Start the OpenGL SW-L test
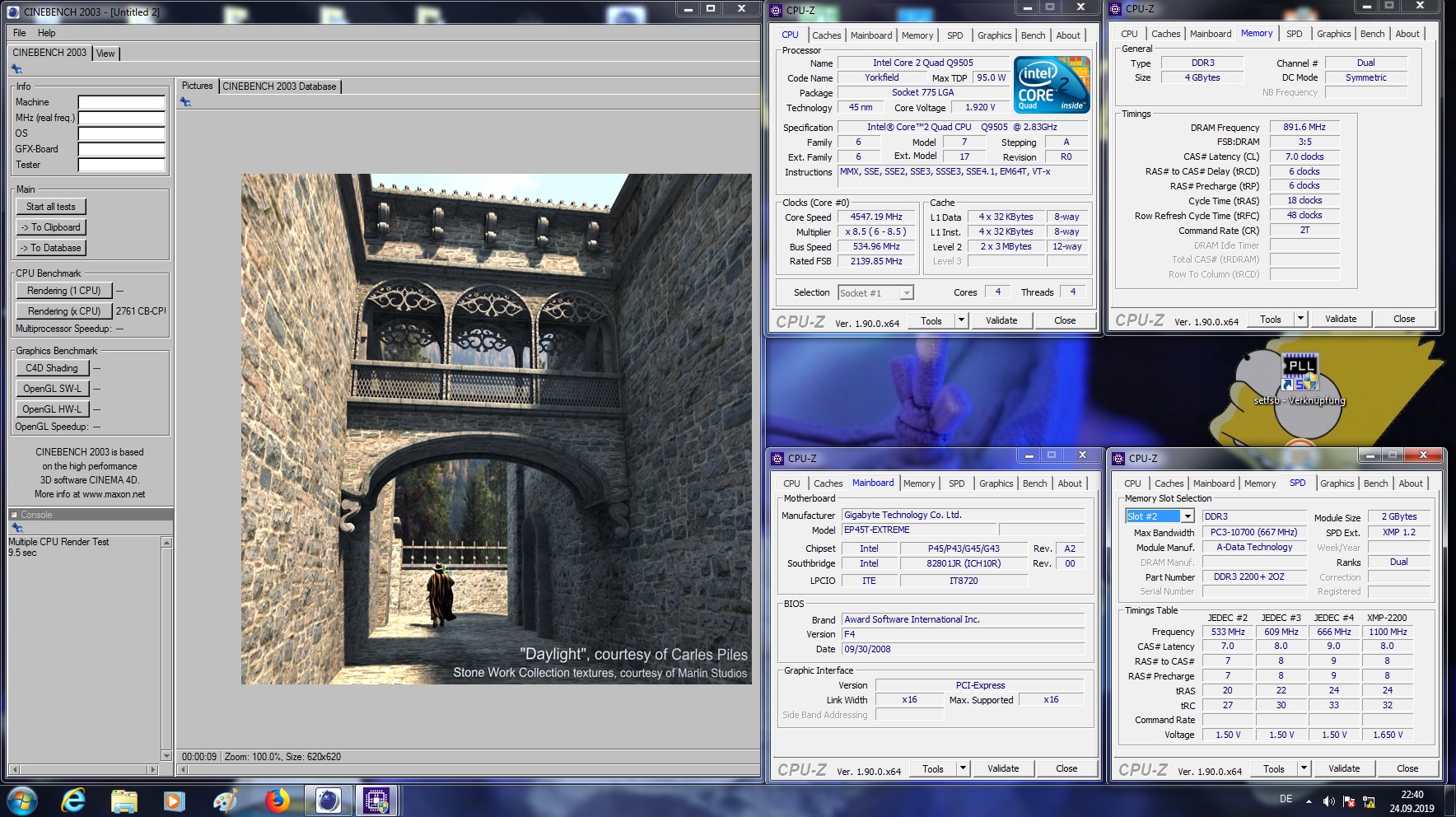Image resolution: width=1456 pixels, height=817 pixels. (x=51, y=389)
